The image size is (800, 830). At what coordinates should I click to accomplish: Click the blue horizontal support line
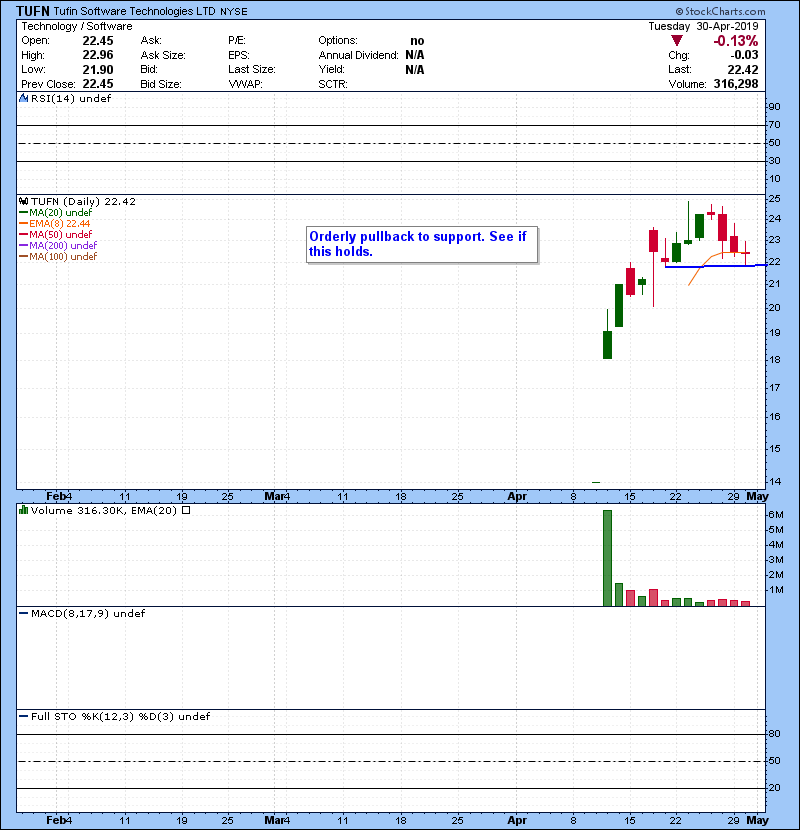click(712, 266)
